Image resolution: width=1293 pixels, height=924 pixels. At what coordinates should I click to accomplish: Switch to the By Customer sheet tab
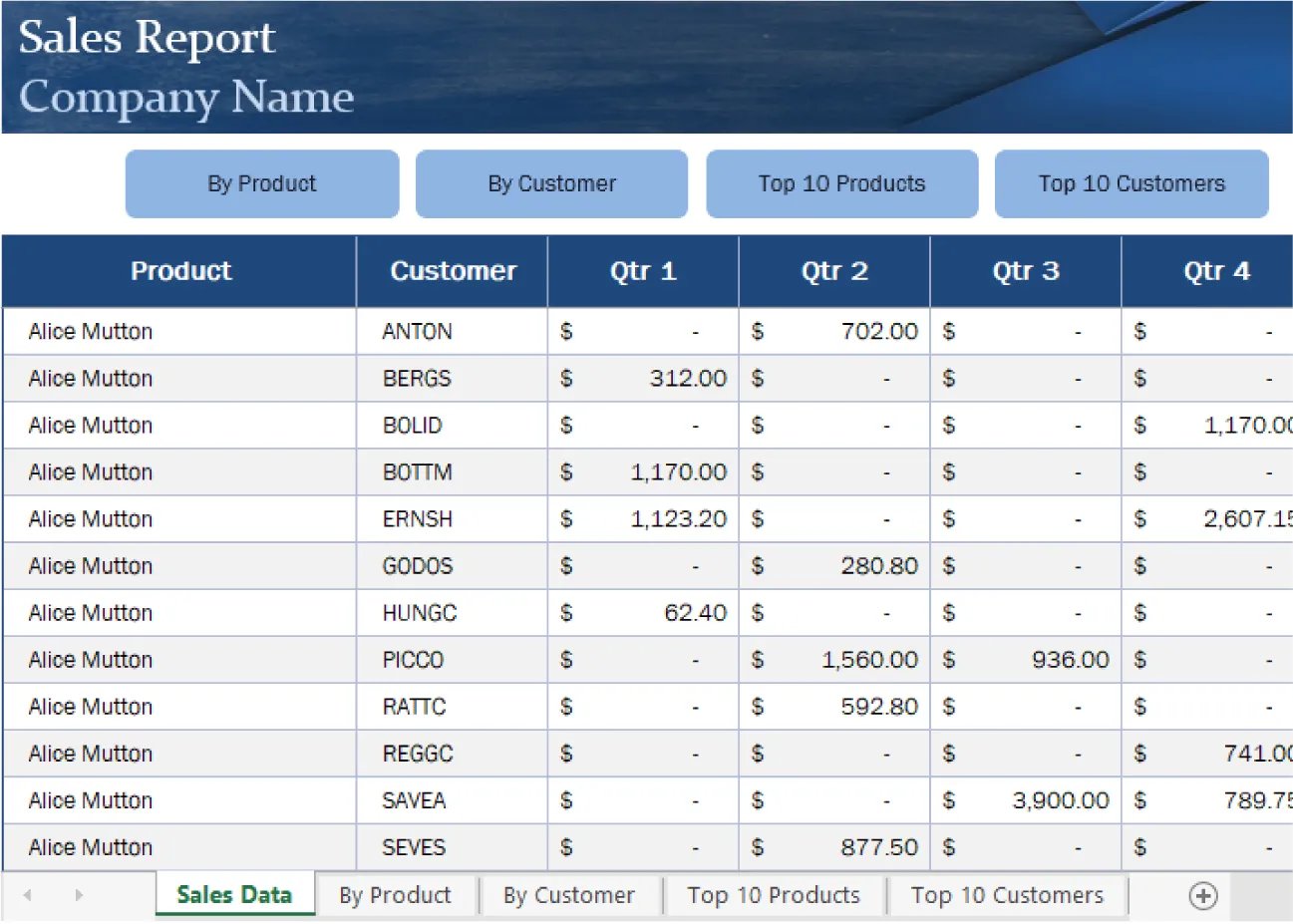[x=570, y=895]
